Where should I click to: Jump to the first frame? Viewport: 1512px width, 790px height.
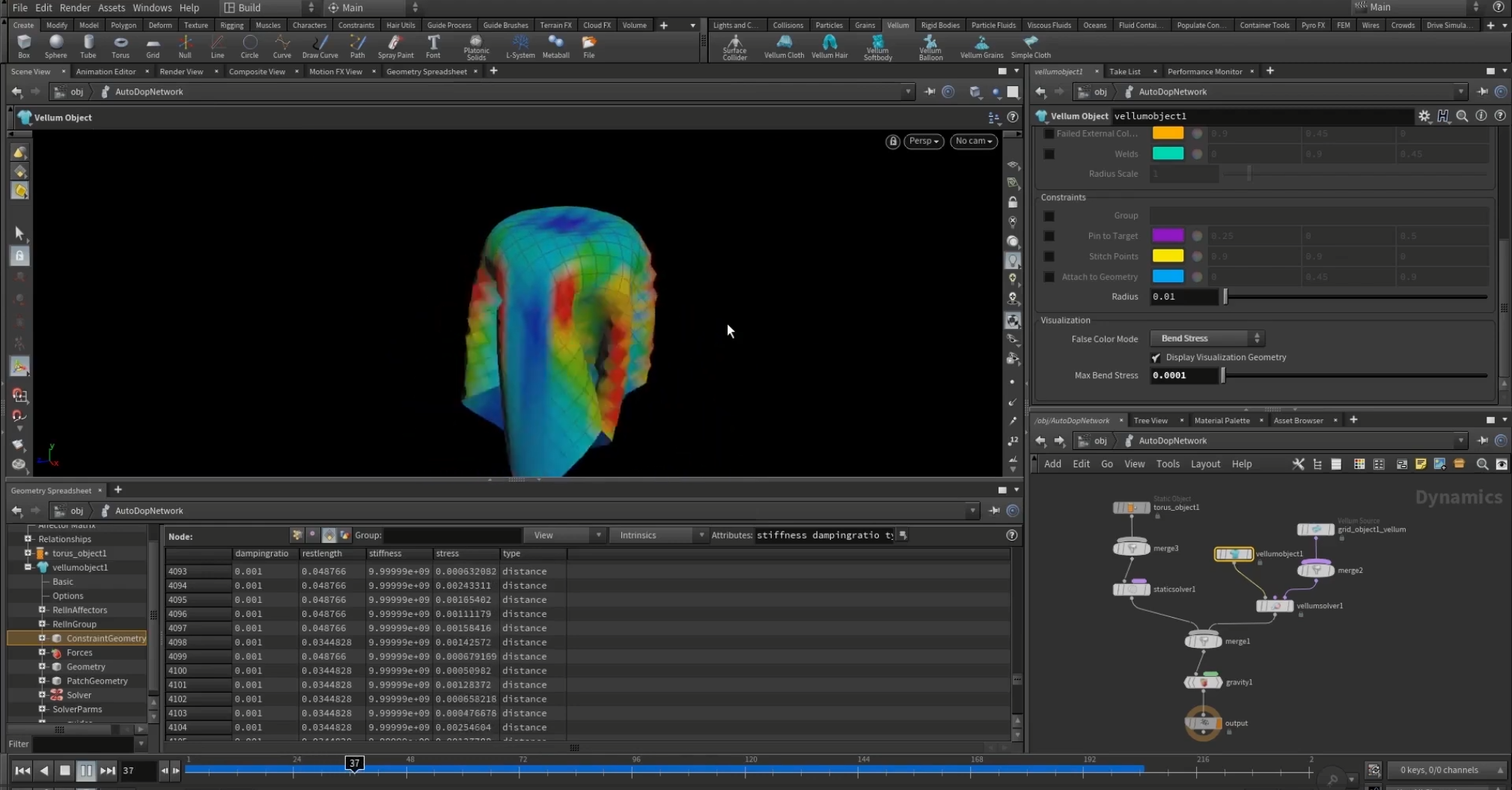click(22, 771)
